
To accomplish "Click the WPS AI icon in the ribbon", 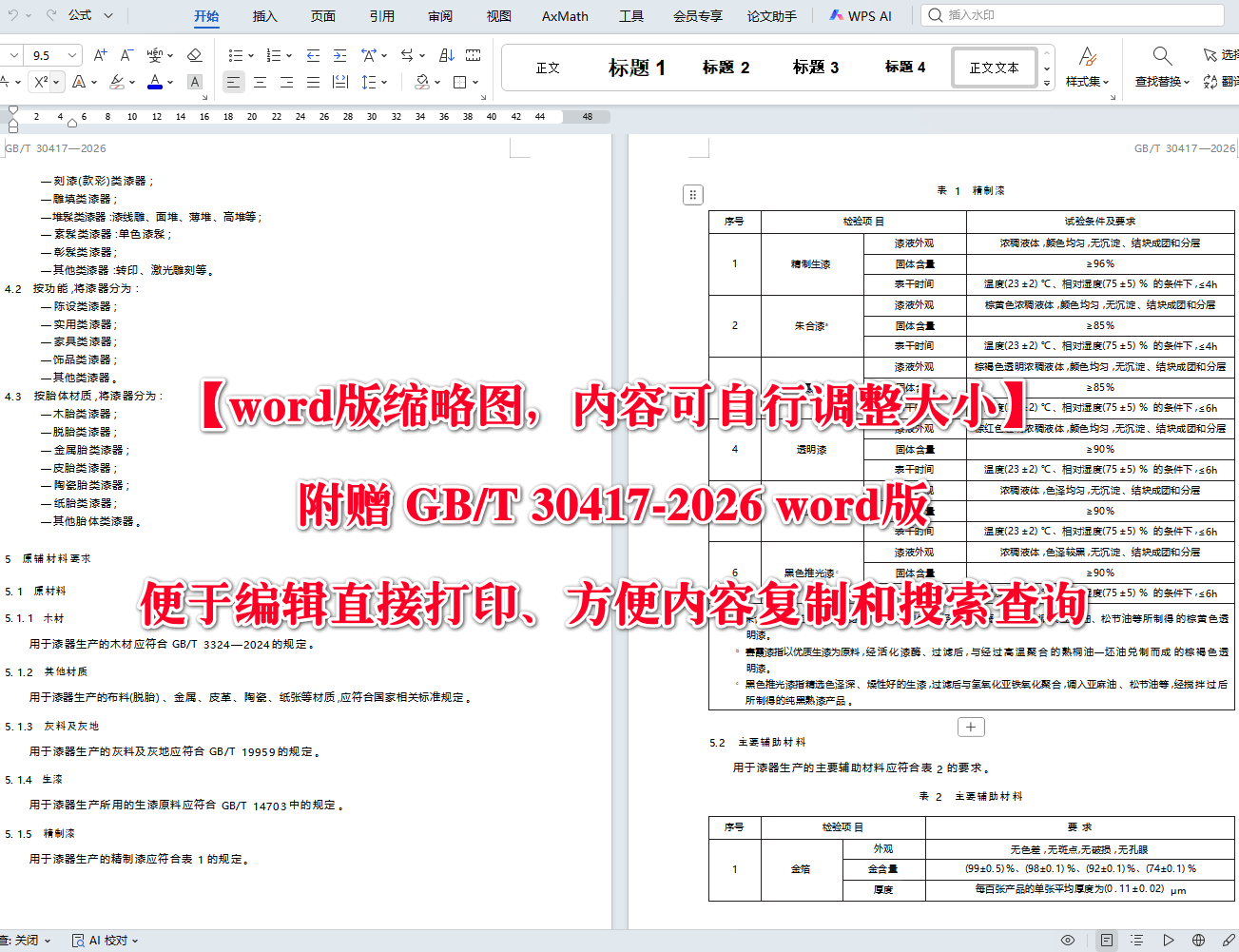I will 835,15.
